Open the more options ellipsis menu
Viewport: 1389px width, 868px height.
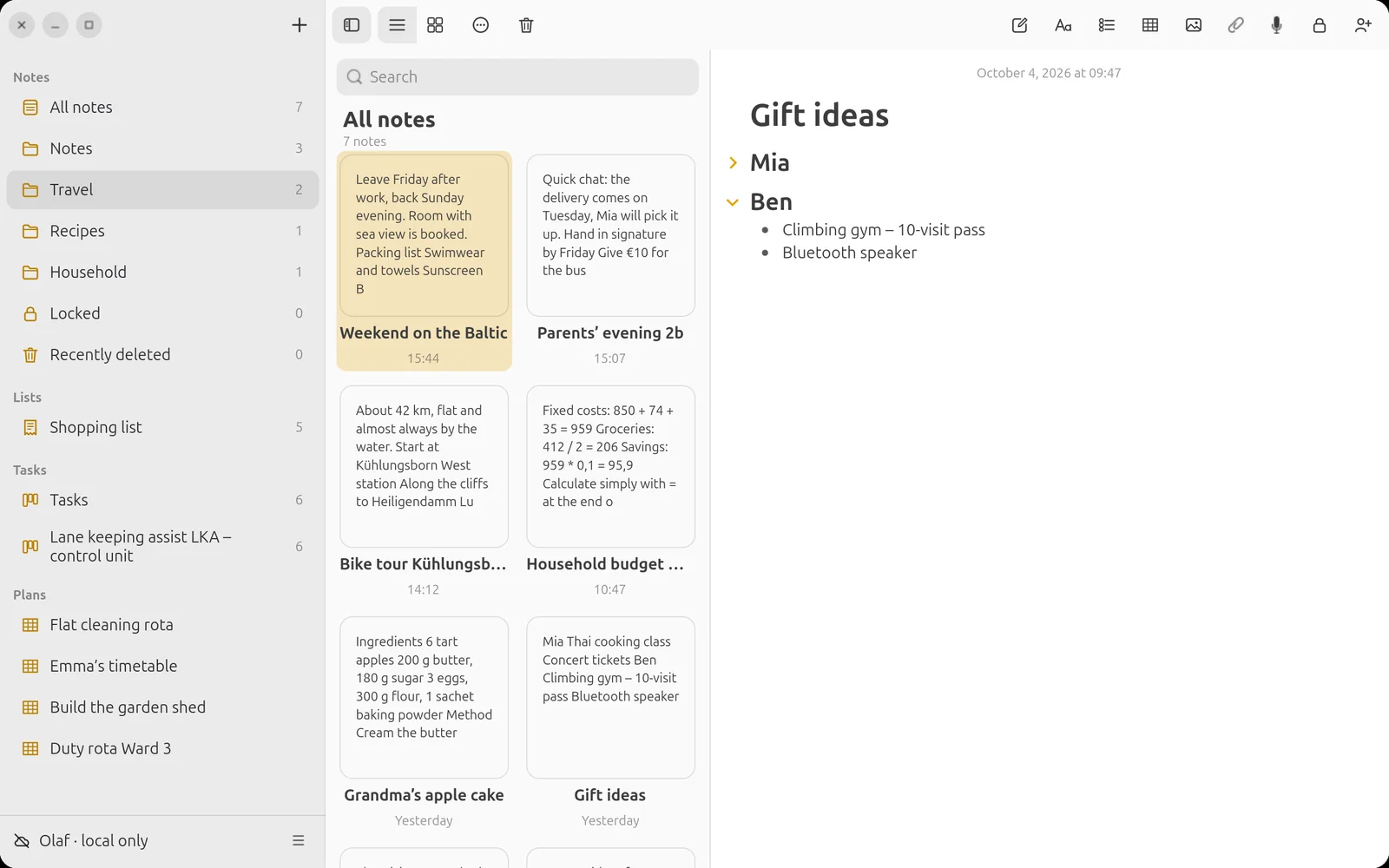(481, 25)
